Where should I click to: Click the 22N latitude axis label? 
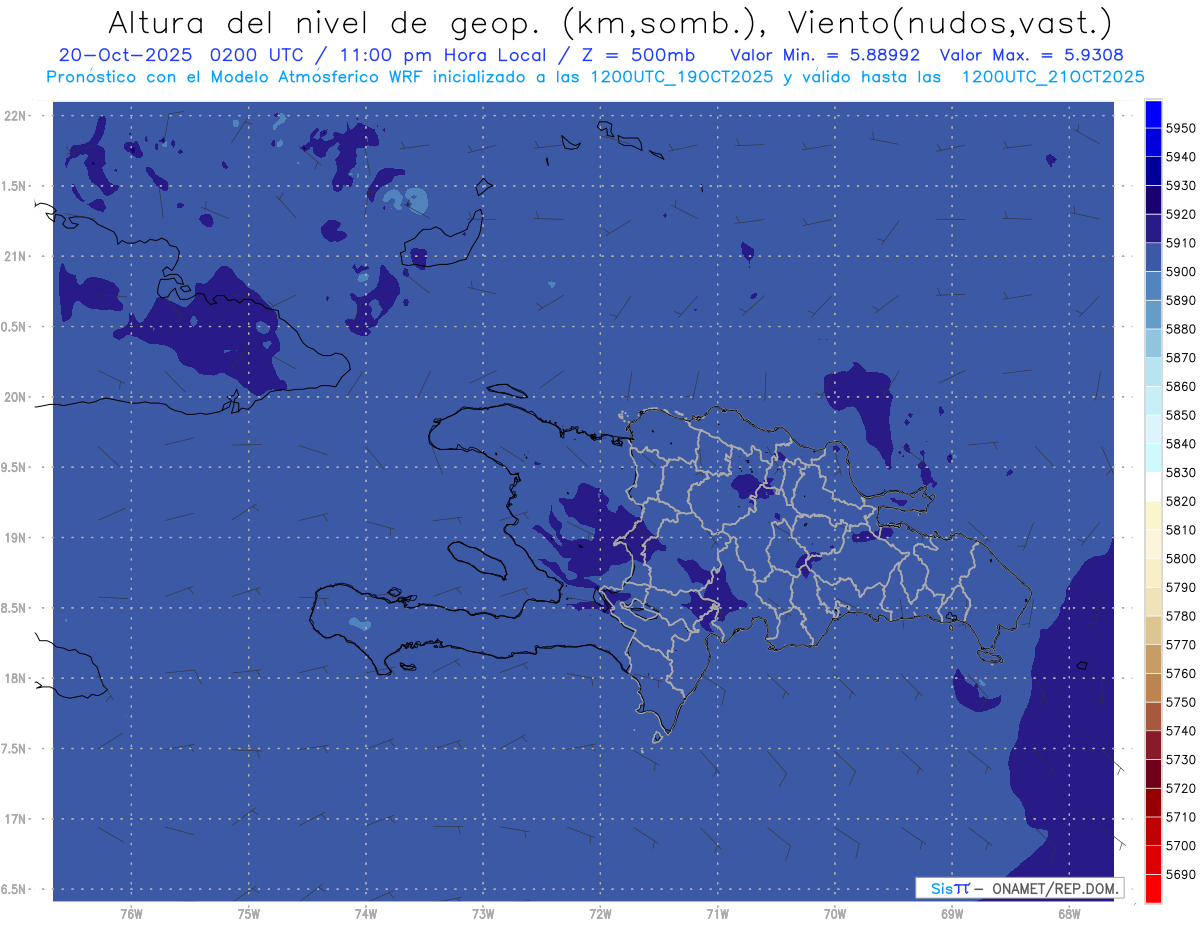(15, 116)
